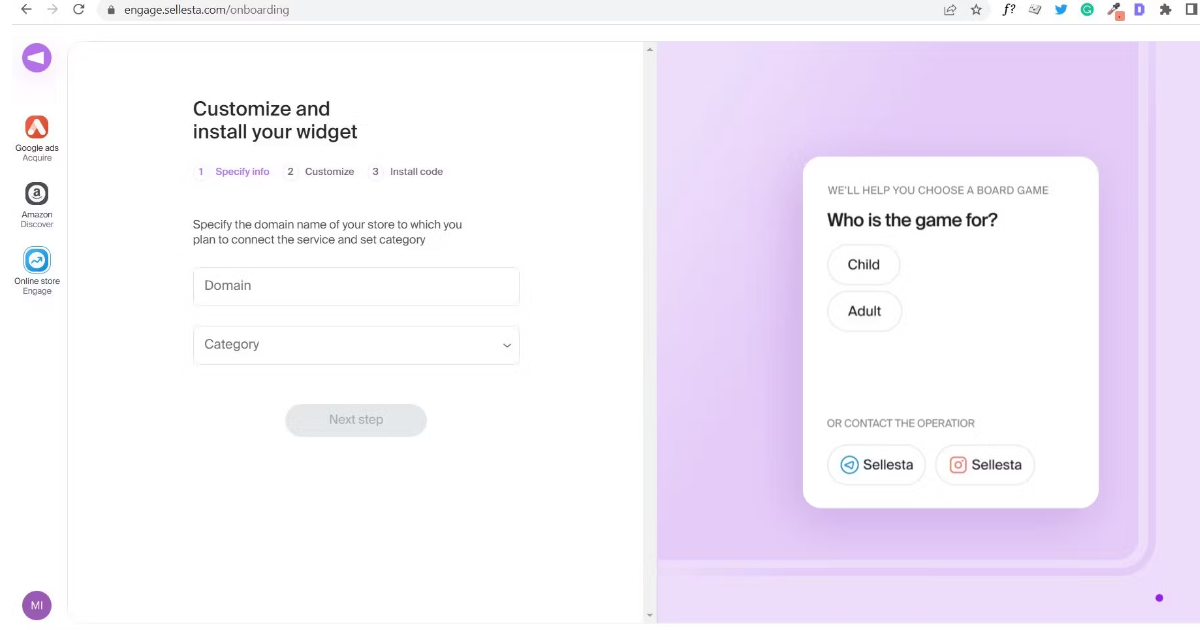Click the scrollbar down arrow of the form panel

(650, 616)
